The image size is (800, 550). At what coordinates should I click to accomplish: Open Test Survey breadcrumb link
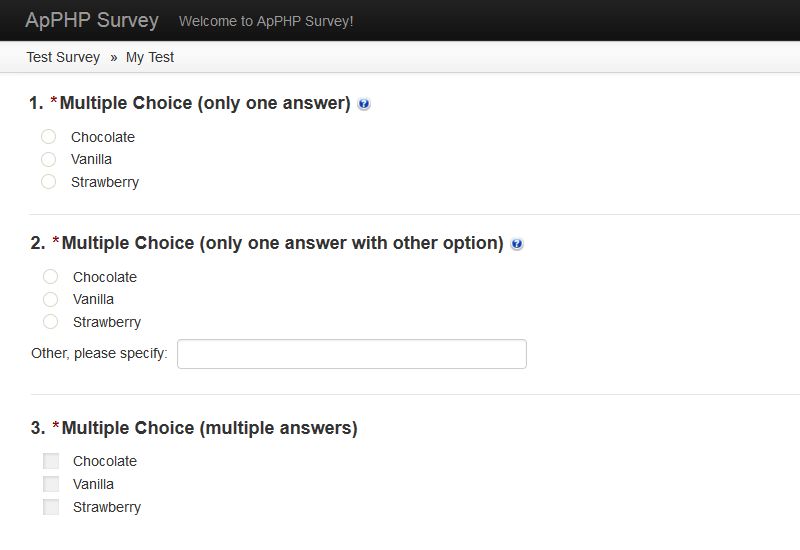[63, 57]
